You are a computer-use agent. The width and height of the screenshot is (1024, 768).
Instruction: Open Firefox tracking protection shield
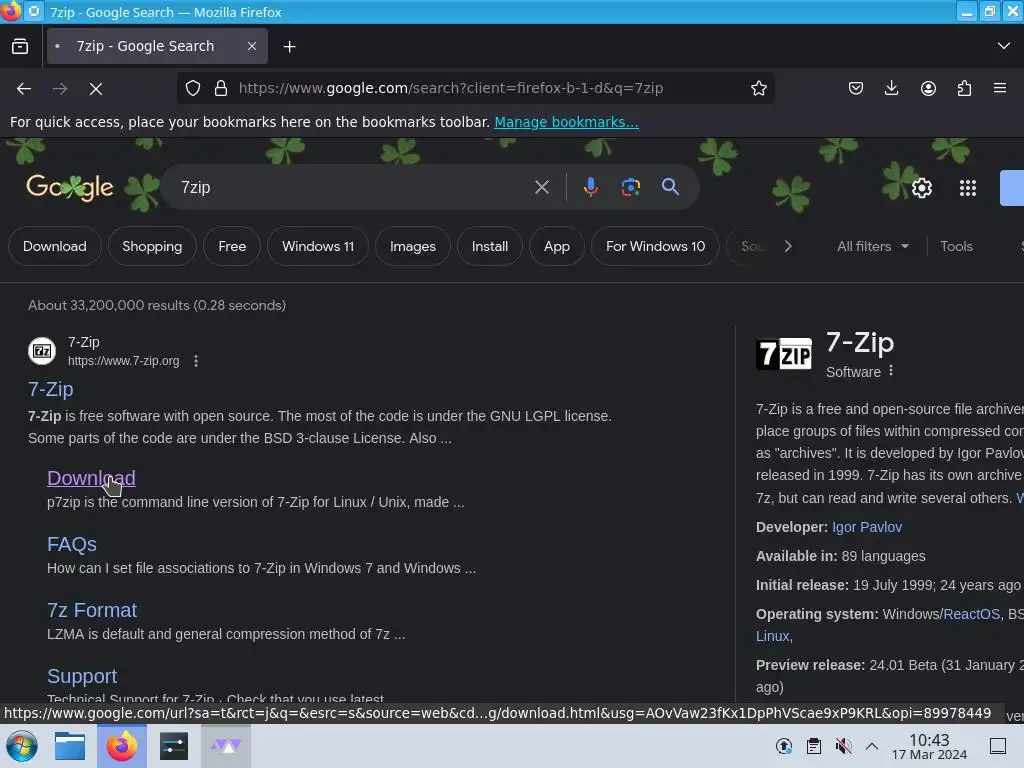(x=193, y=88)
